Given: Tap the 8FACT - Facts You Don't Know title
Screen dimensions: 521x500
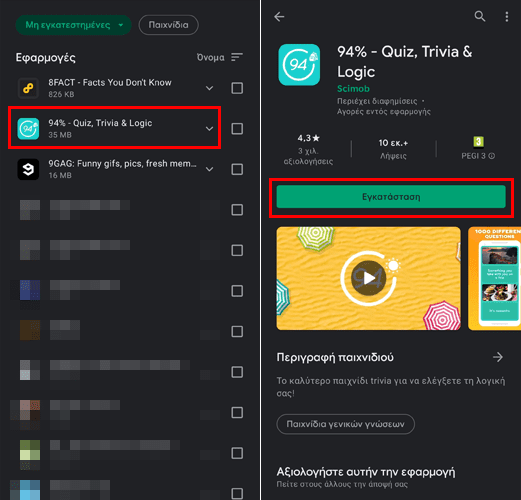Looking at the screenshot, I should (110, 82).
